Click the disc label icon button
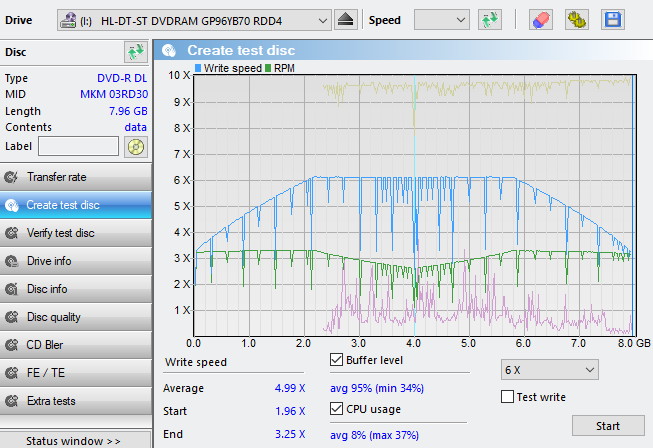653x448 pixels. [135, 147]
